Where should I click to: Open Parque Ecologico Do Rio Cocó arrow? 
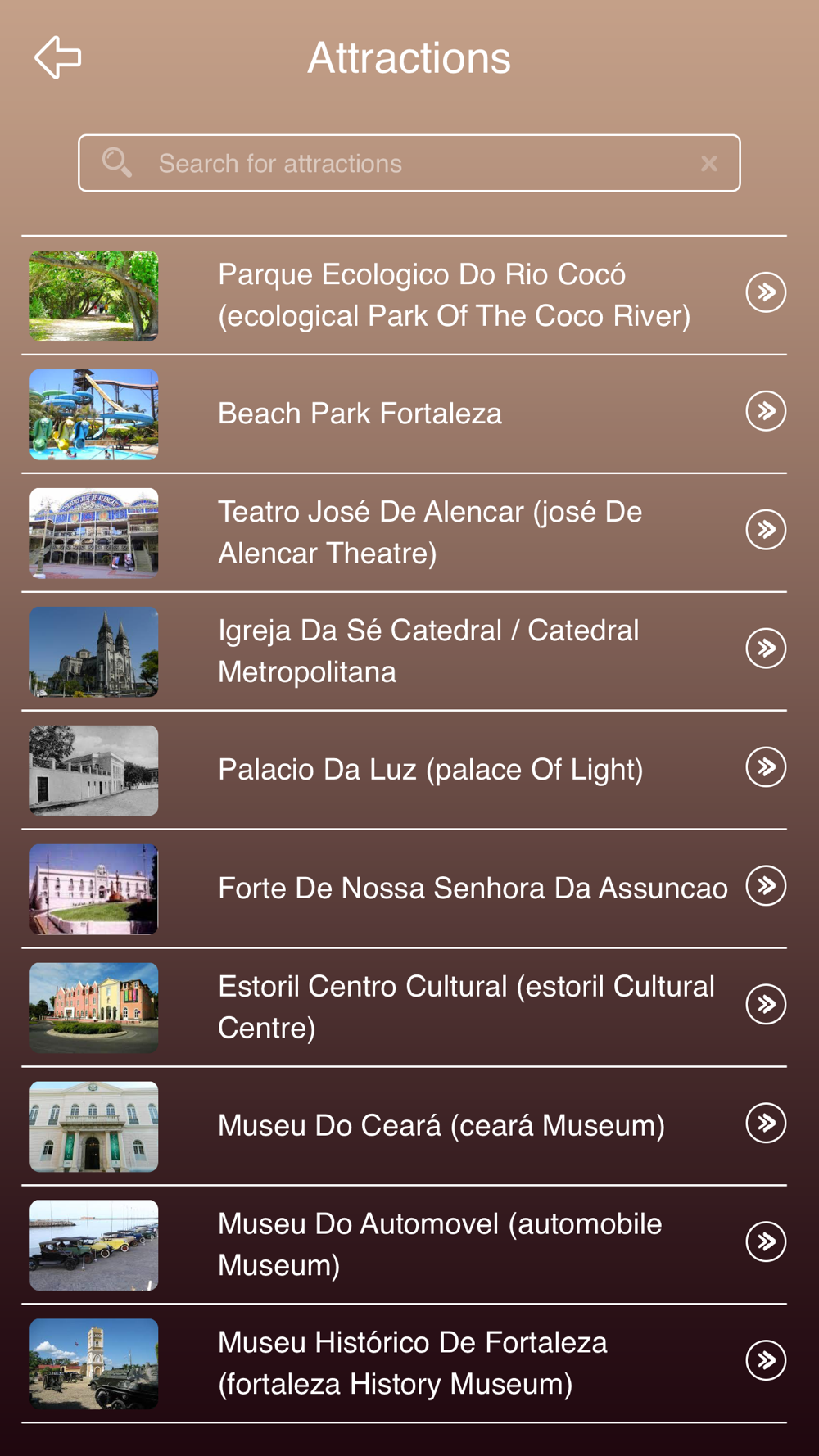[x=766, y=292]
